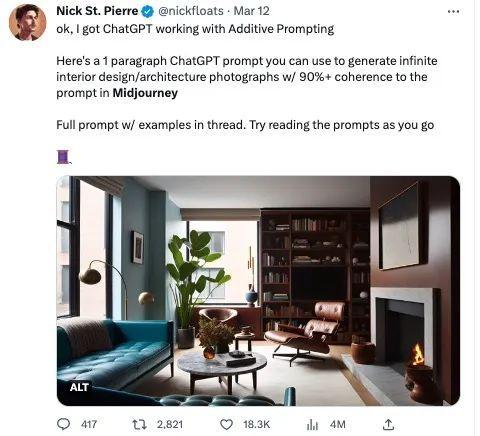The height and width of the screenshot is (436, 480).
Task: Open the Mar 12 timestamp link
Action: coord(251,11)
